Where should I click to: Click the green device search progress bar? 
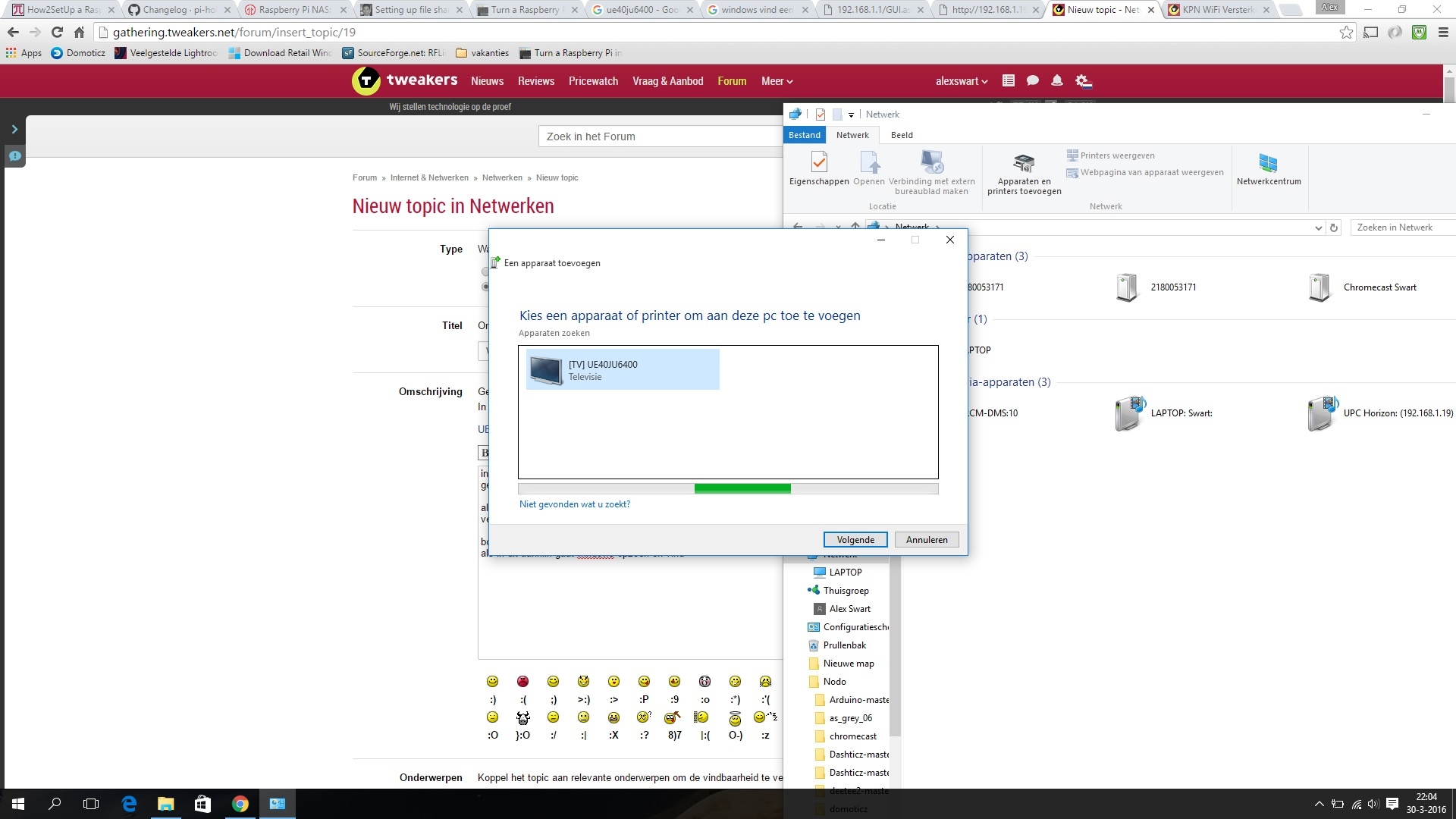click(742, 489)
